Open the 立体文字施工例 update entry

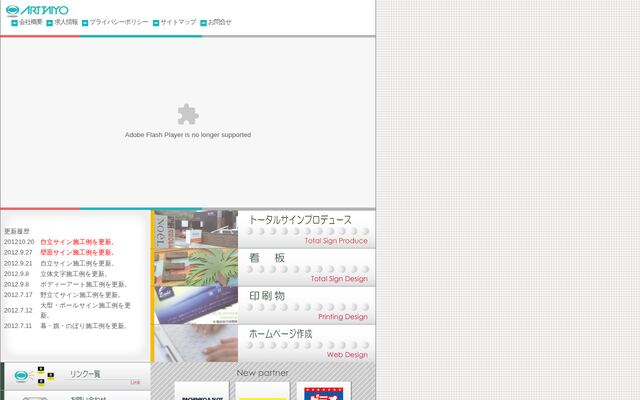pyautogui.click(x=73, y=274)
